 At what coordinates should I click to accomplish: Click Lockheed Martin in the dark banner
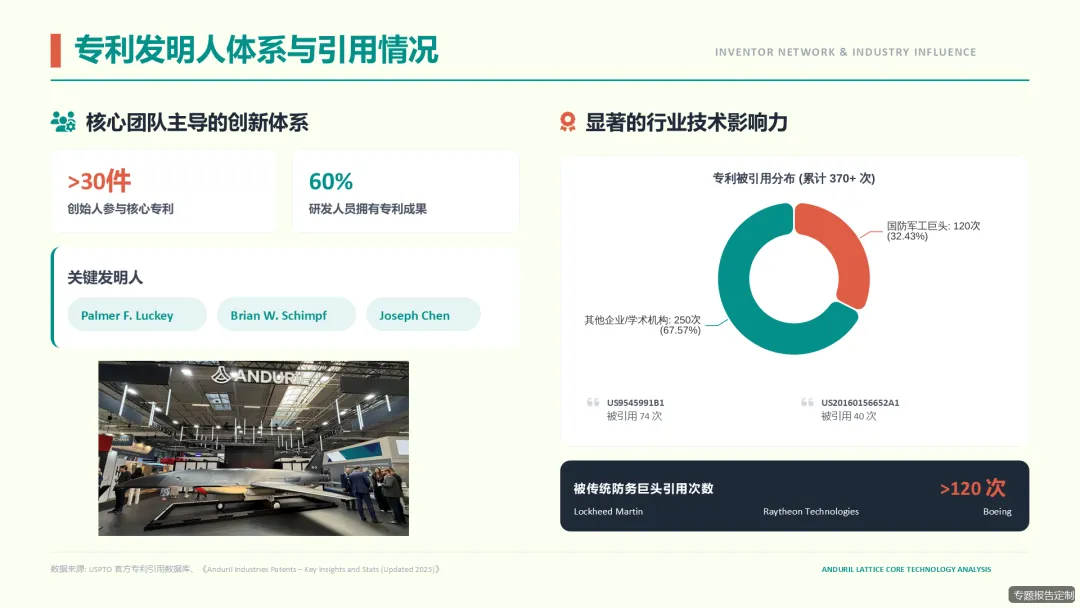(608, 512)
